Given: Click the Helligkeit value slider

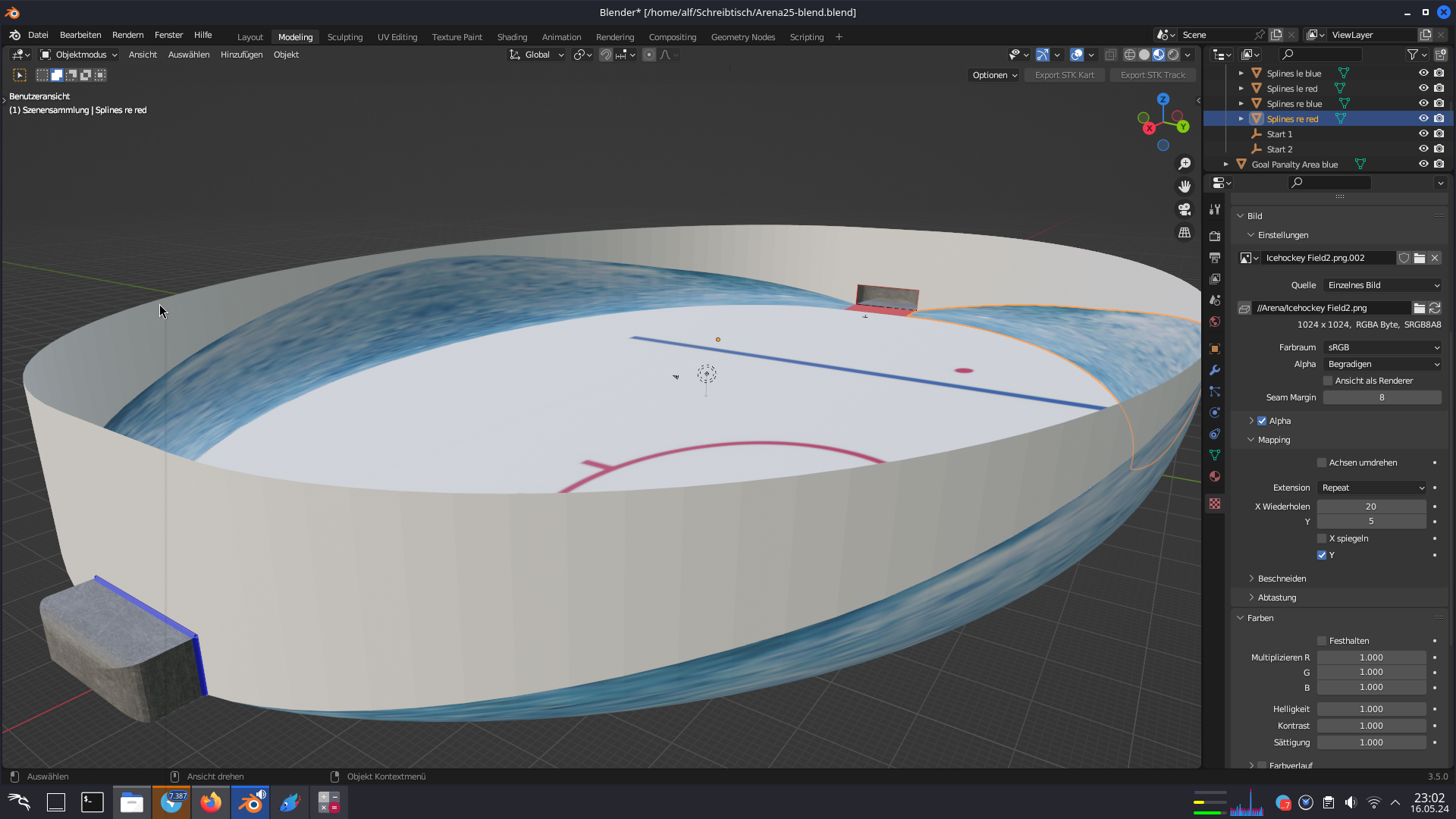Looking at the screenshot, I should click(x=1371, y=709).
